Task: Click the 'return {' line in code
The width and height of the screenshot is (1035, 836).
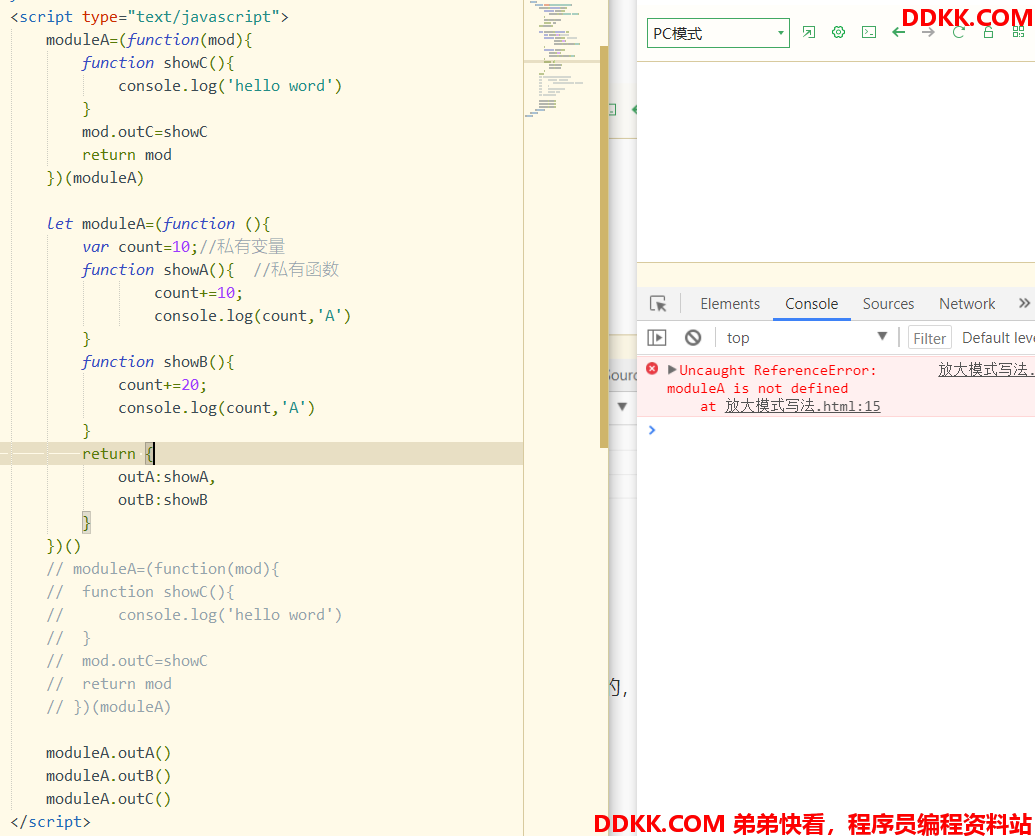Action: tap(119, 454)
